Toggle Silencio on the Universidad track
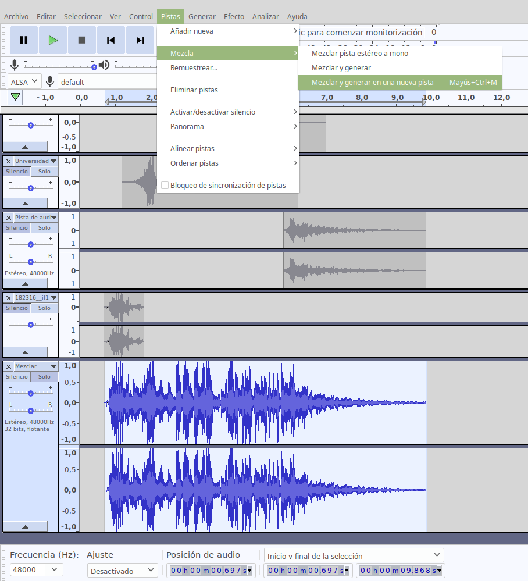 pos(17,171)
